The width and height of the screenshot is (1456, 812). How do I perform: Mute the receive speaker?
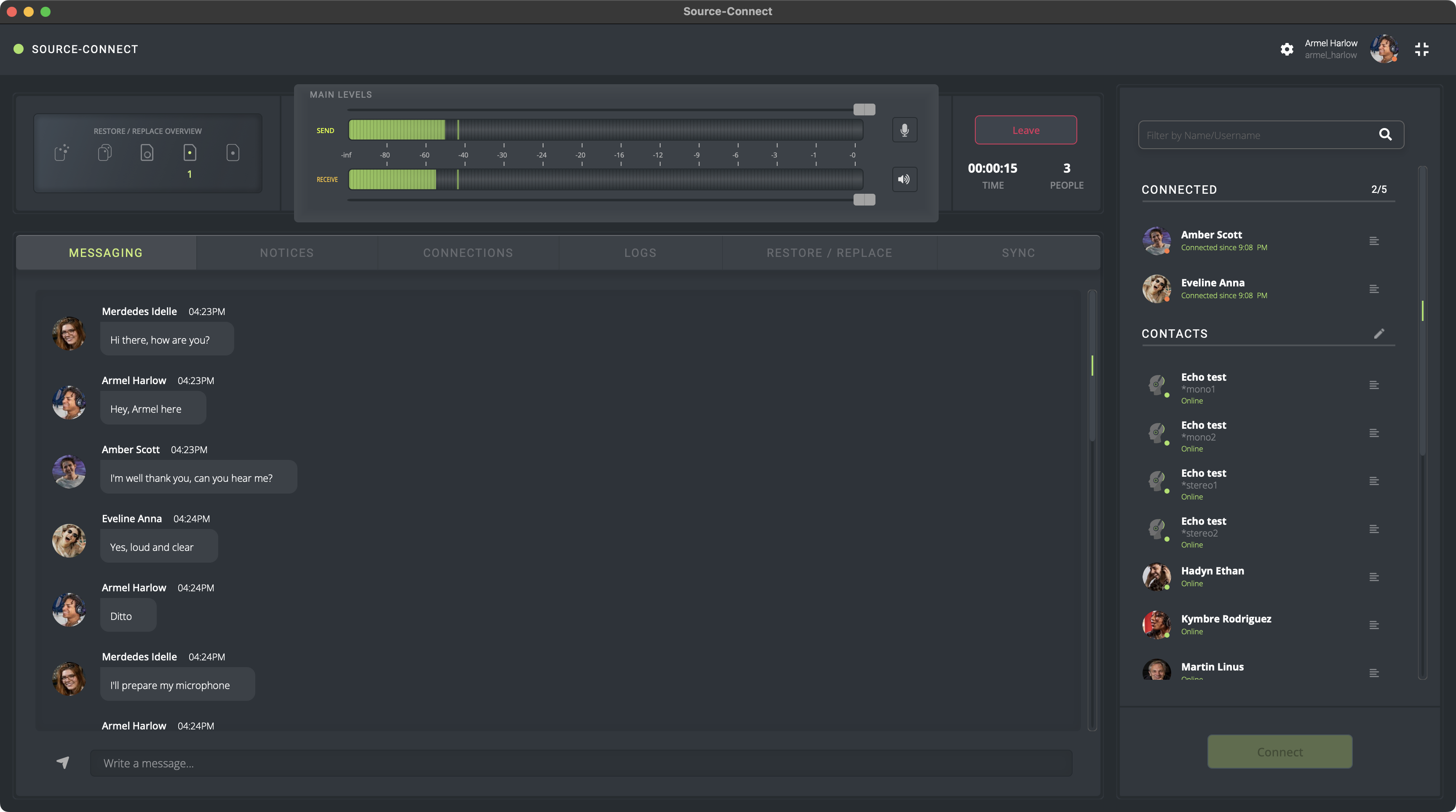coord(905,179)
